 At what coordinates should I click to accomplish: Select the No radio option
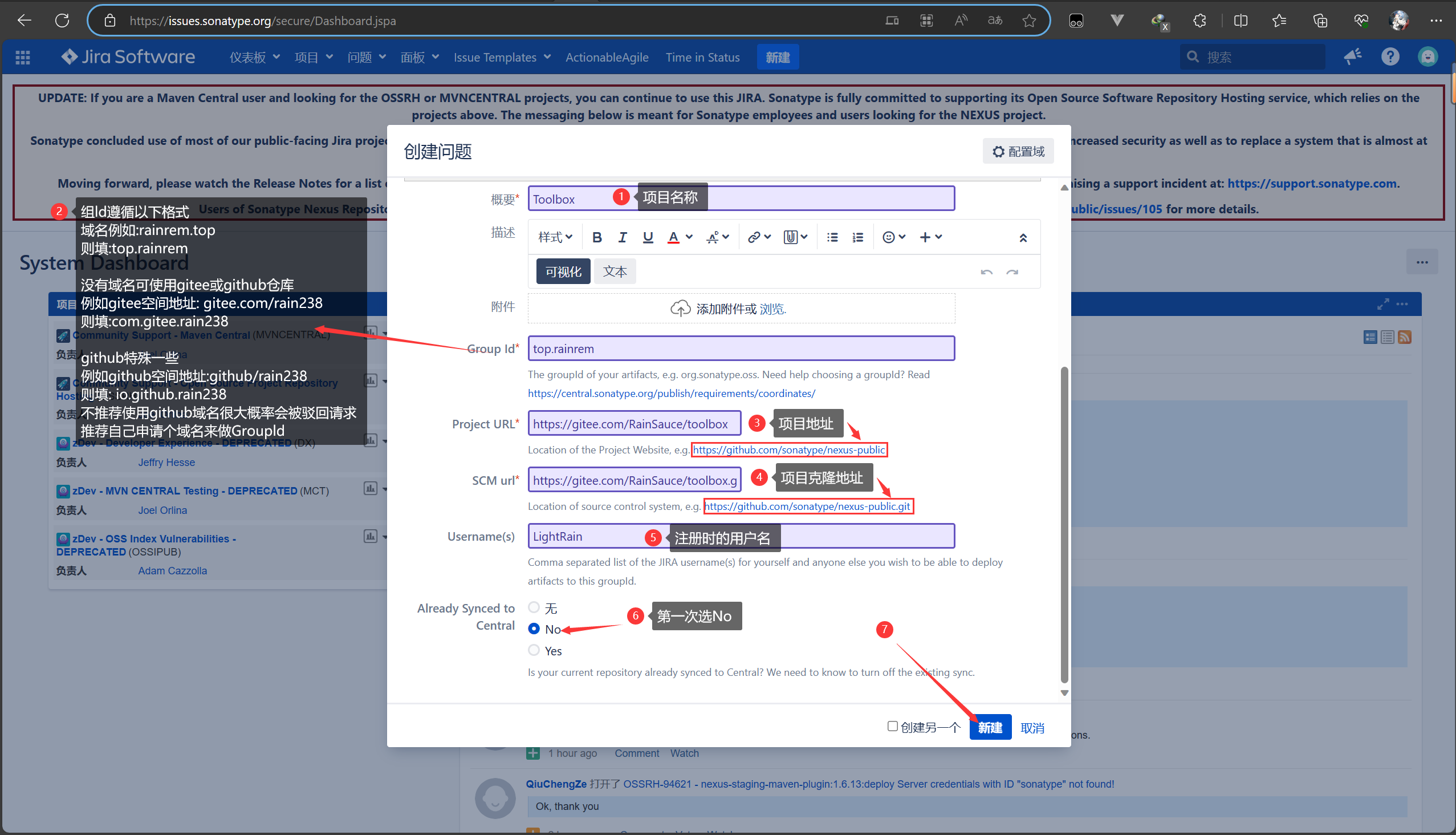[x=534, y=629]
